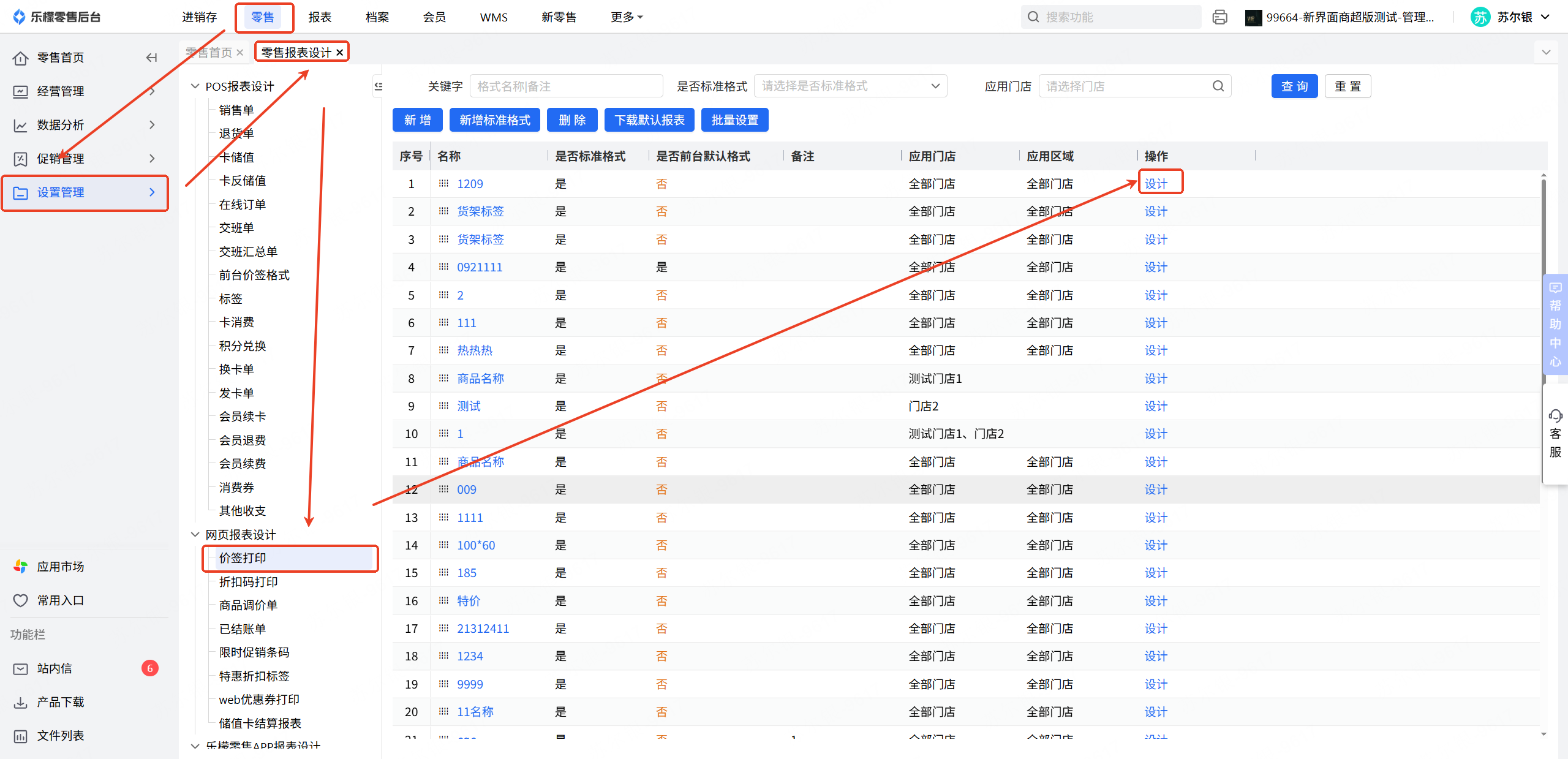Open the user 苏尔银 account dropdown
Viewport: 1568px width, 759px height.
1545,17
